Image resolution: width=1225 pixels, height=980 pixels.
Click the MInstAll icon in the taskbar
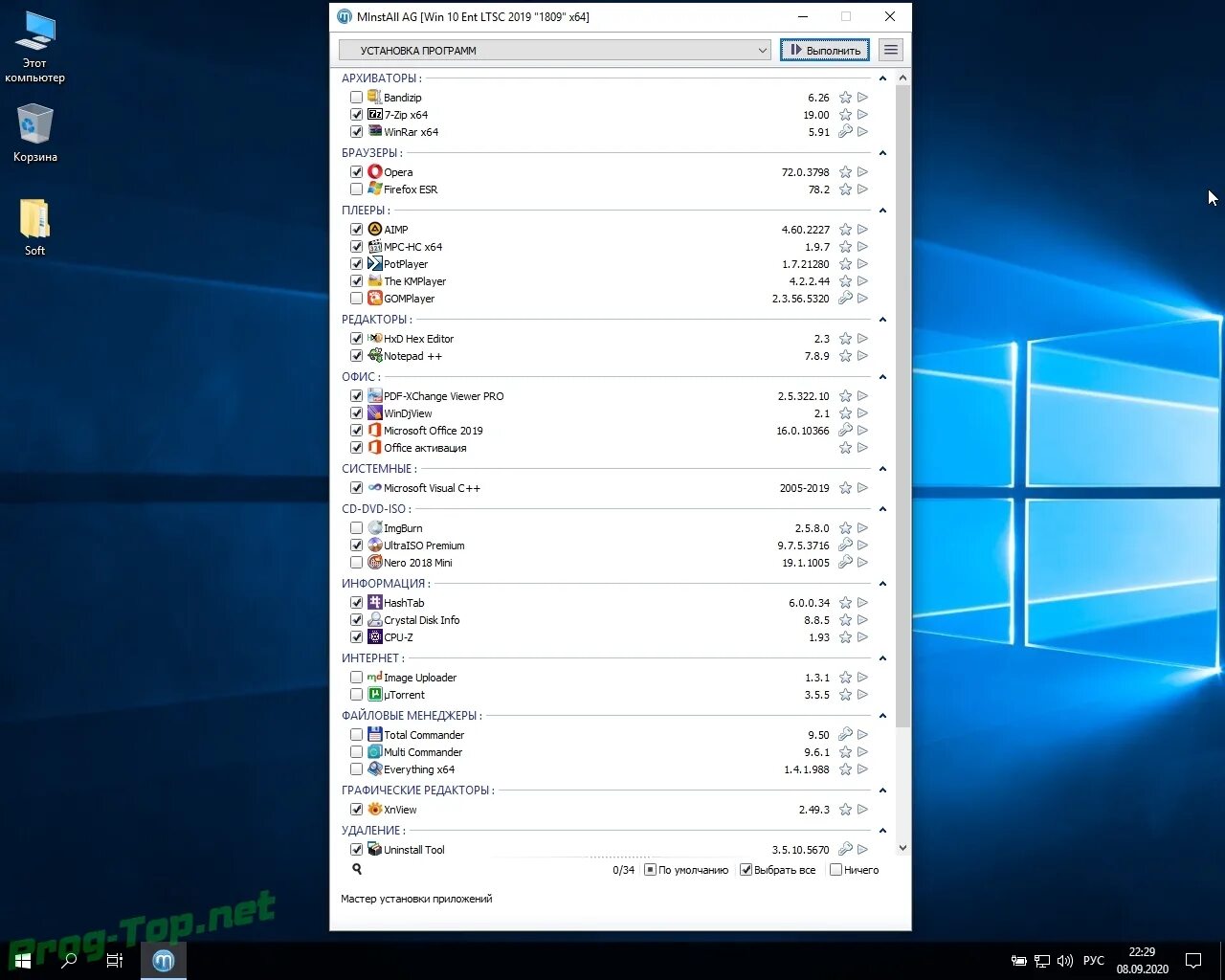pyautogui.click(x=164, y=960)
